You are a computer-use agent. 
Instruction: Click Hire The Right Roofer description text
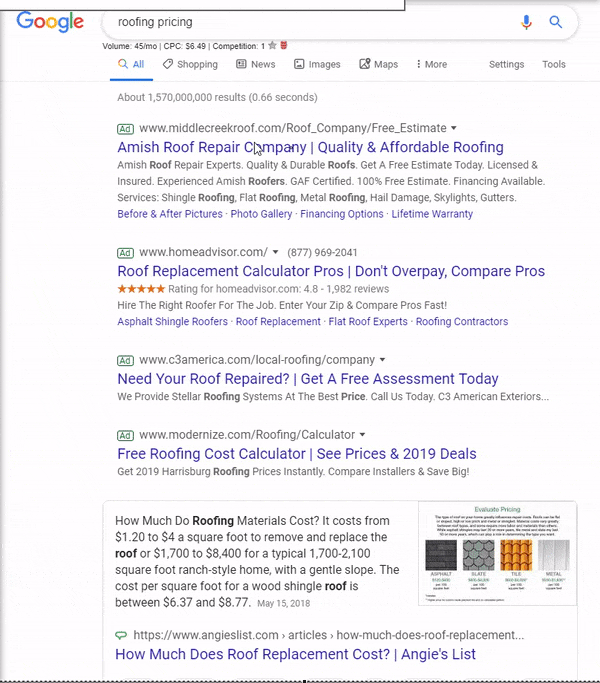(x=282, y=305)
